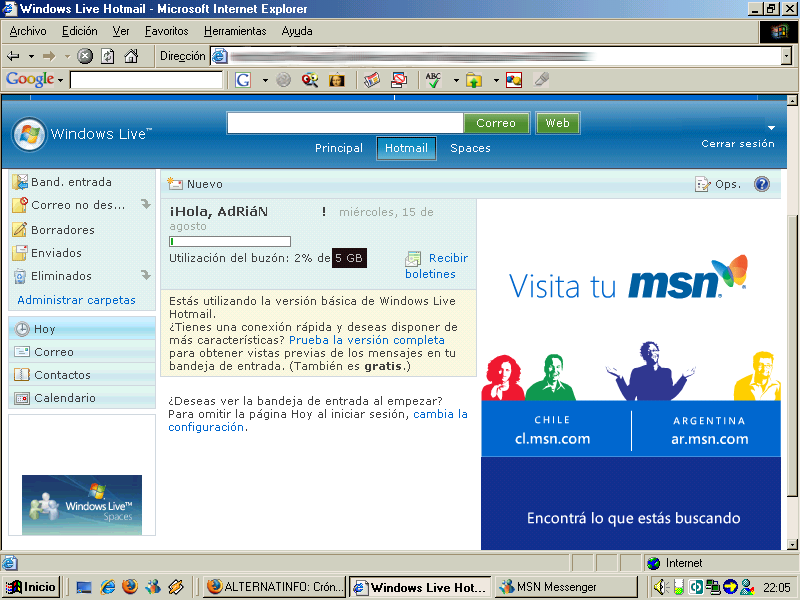Open MSN Messenger from the taskbar

(x=565, y=586)
